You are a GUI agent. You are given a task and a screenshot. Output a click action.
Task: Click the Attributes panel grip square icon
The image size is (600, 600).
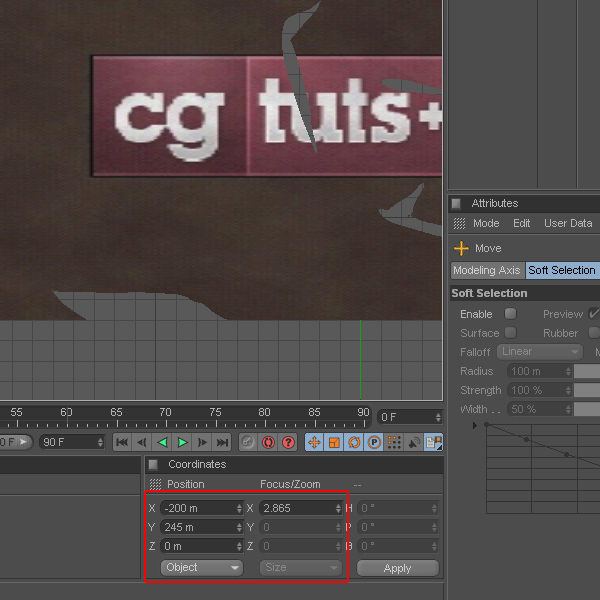[456, 203]
